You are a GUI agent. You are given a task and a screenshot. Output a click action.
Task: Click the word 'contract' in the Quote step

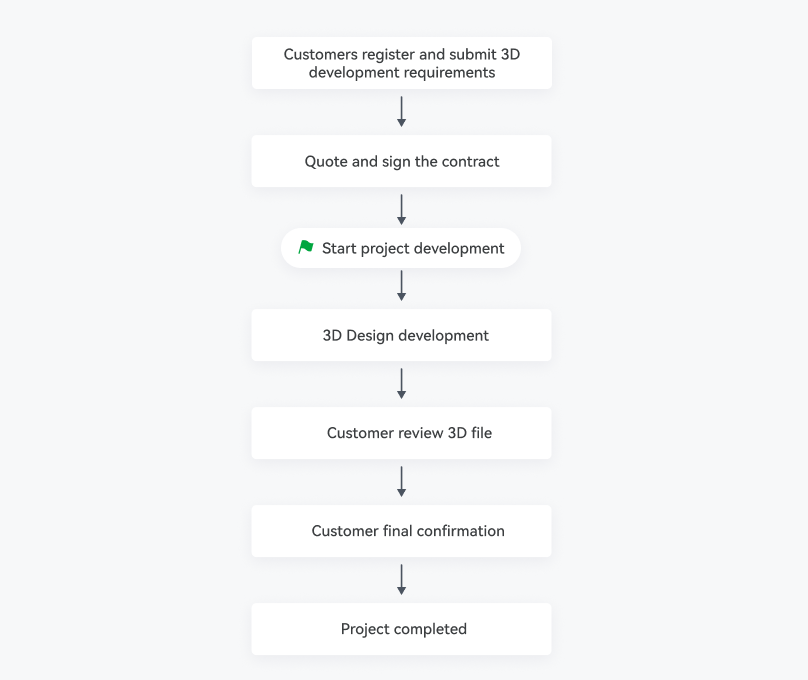tap(471, 161)
